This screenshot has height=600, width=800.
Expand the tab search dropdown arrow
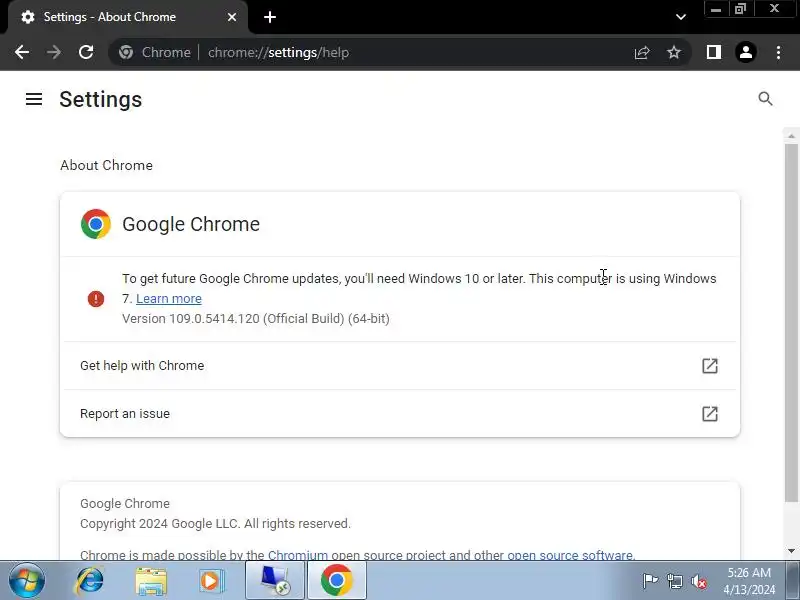tap(681, 17)
